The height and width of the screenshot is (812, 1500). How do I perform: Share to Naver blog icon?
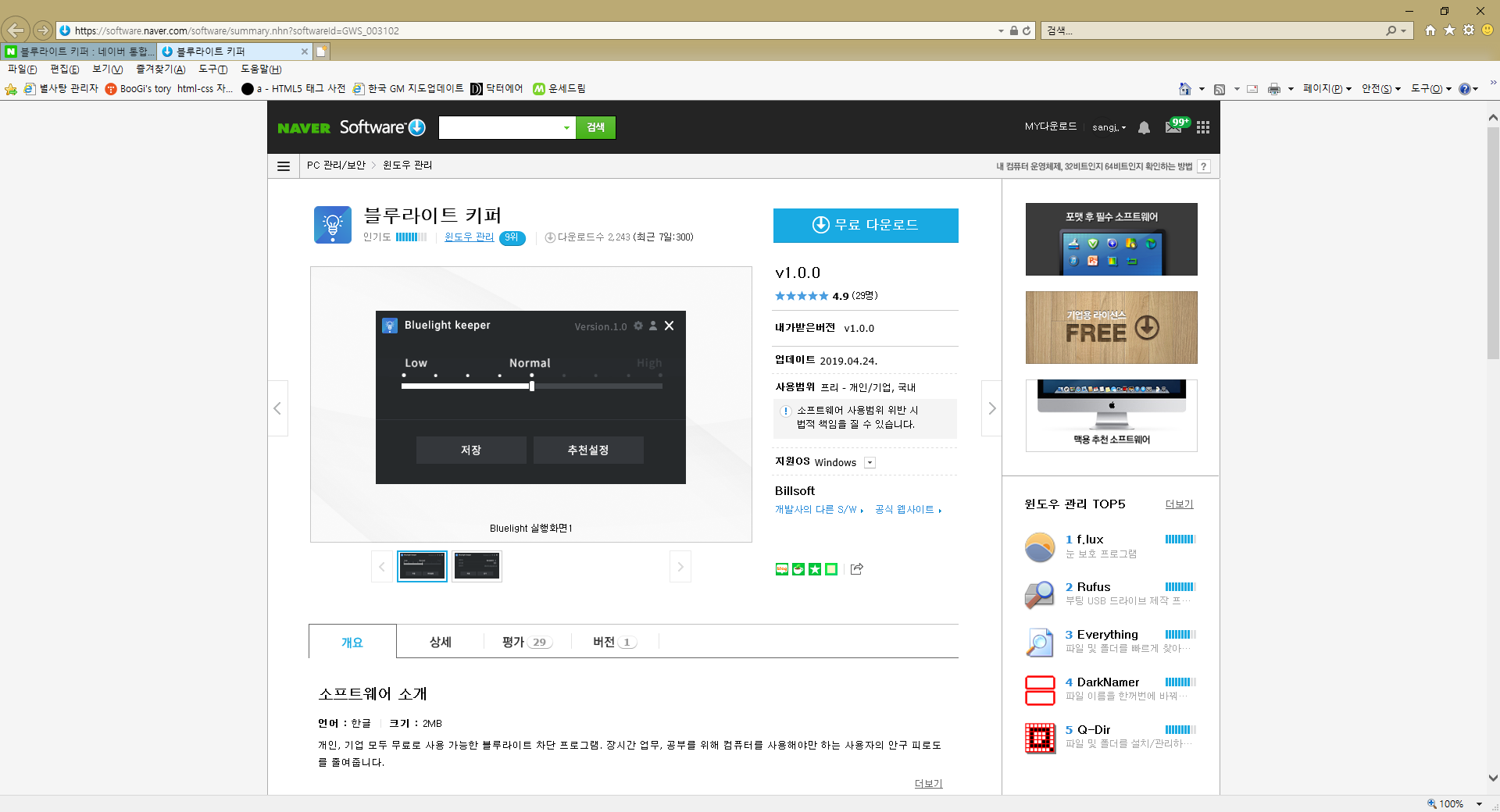(x=782, y=569)
